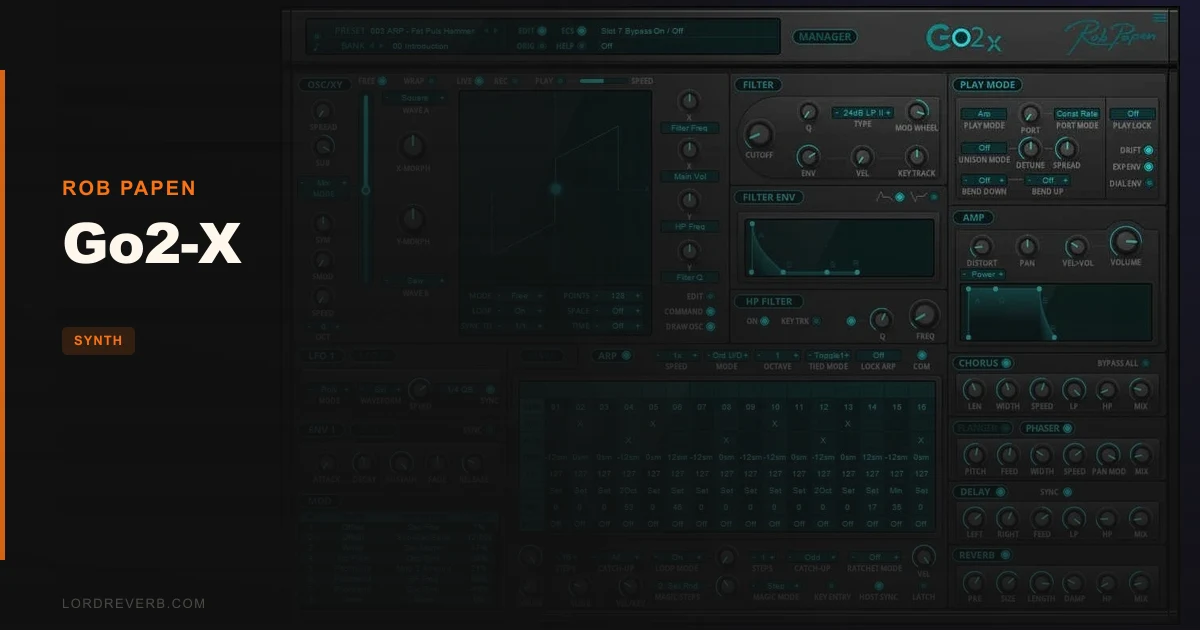Click the MOD WHEEL knob
Viewport: 1200px width, 630px height.
pos(917,111)
